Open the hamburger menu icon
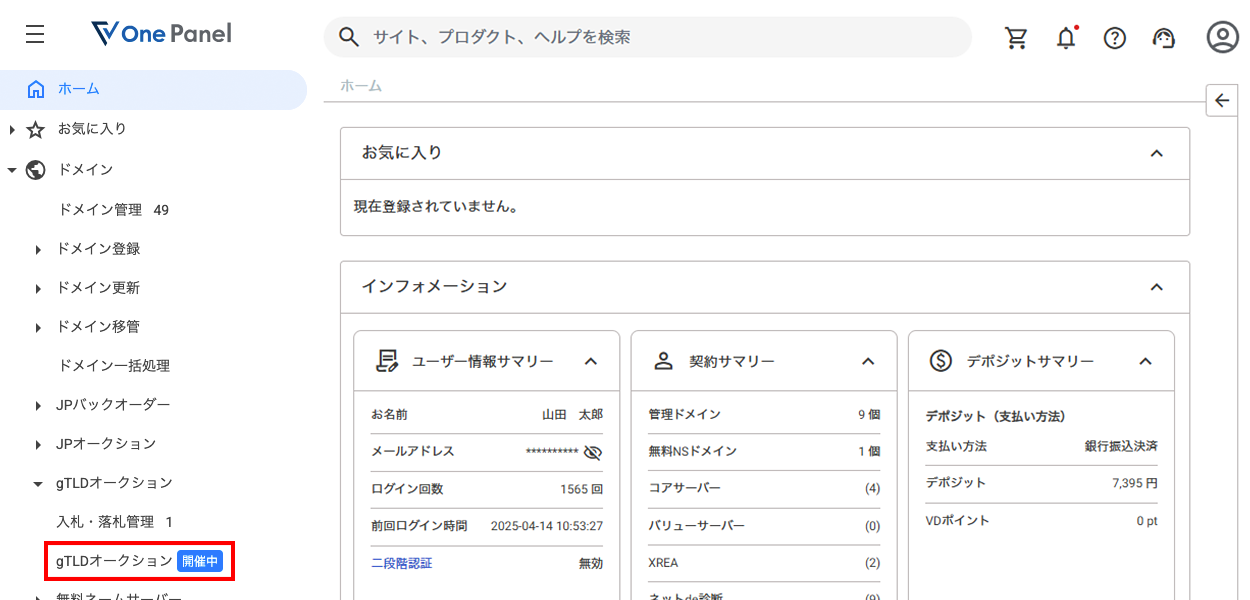This screenshot has width=1250, height=600. point(35,35)
